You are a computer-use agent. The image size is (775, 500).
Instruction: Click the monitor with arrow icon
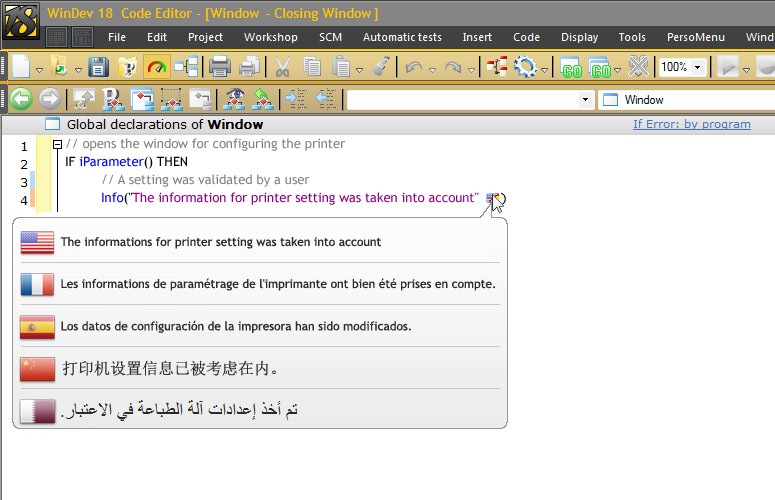[84, 99]
